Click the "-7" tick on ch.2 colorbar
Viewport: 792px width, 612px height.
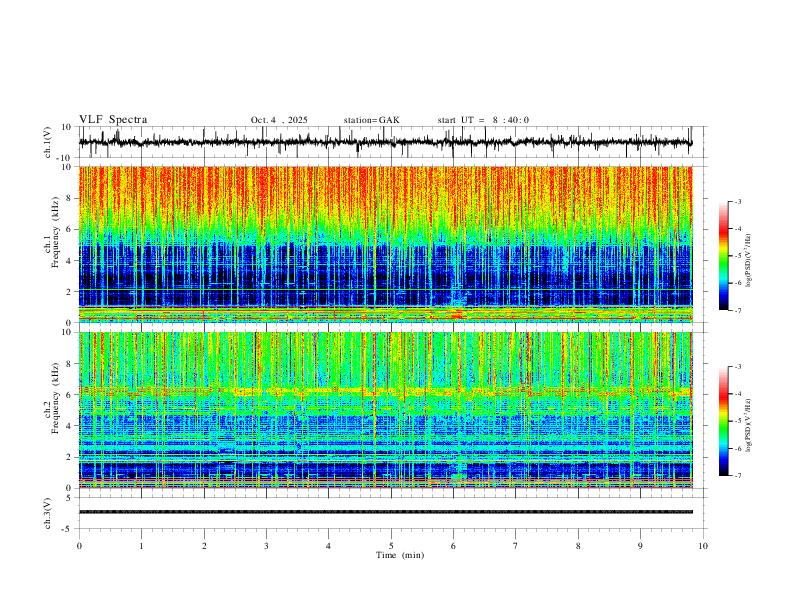(x=737, y=475)
